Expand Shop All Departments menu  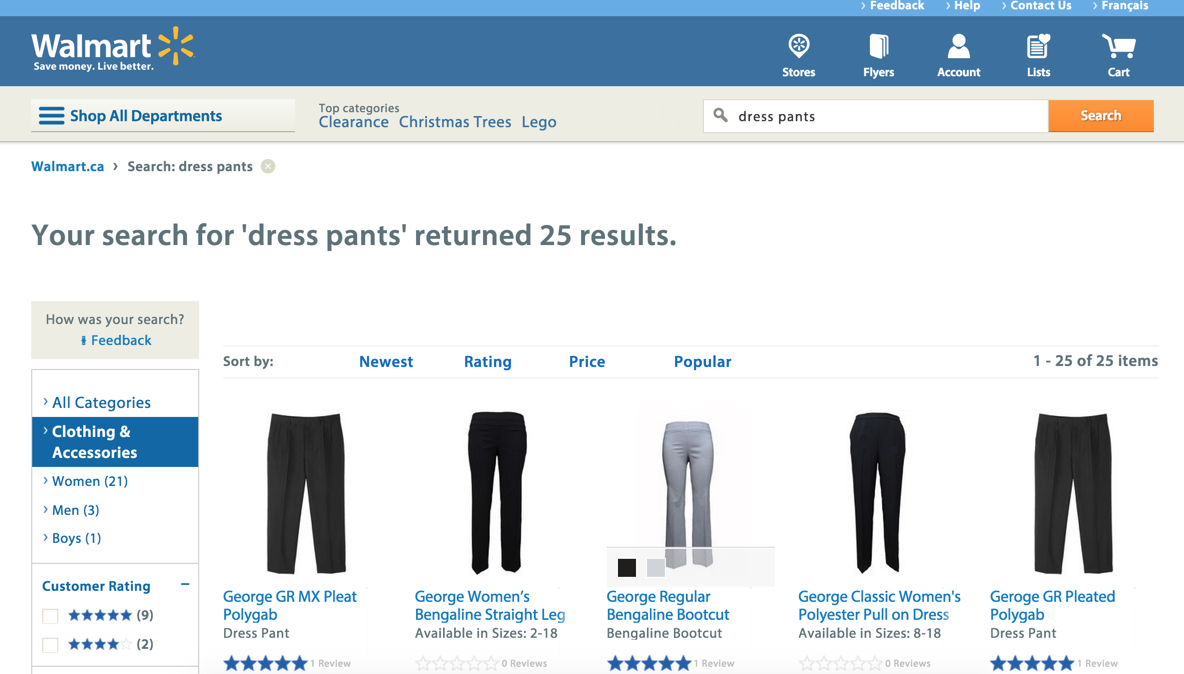[163, 115]
